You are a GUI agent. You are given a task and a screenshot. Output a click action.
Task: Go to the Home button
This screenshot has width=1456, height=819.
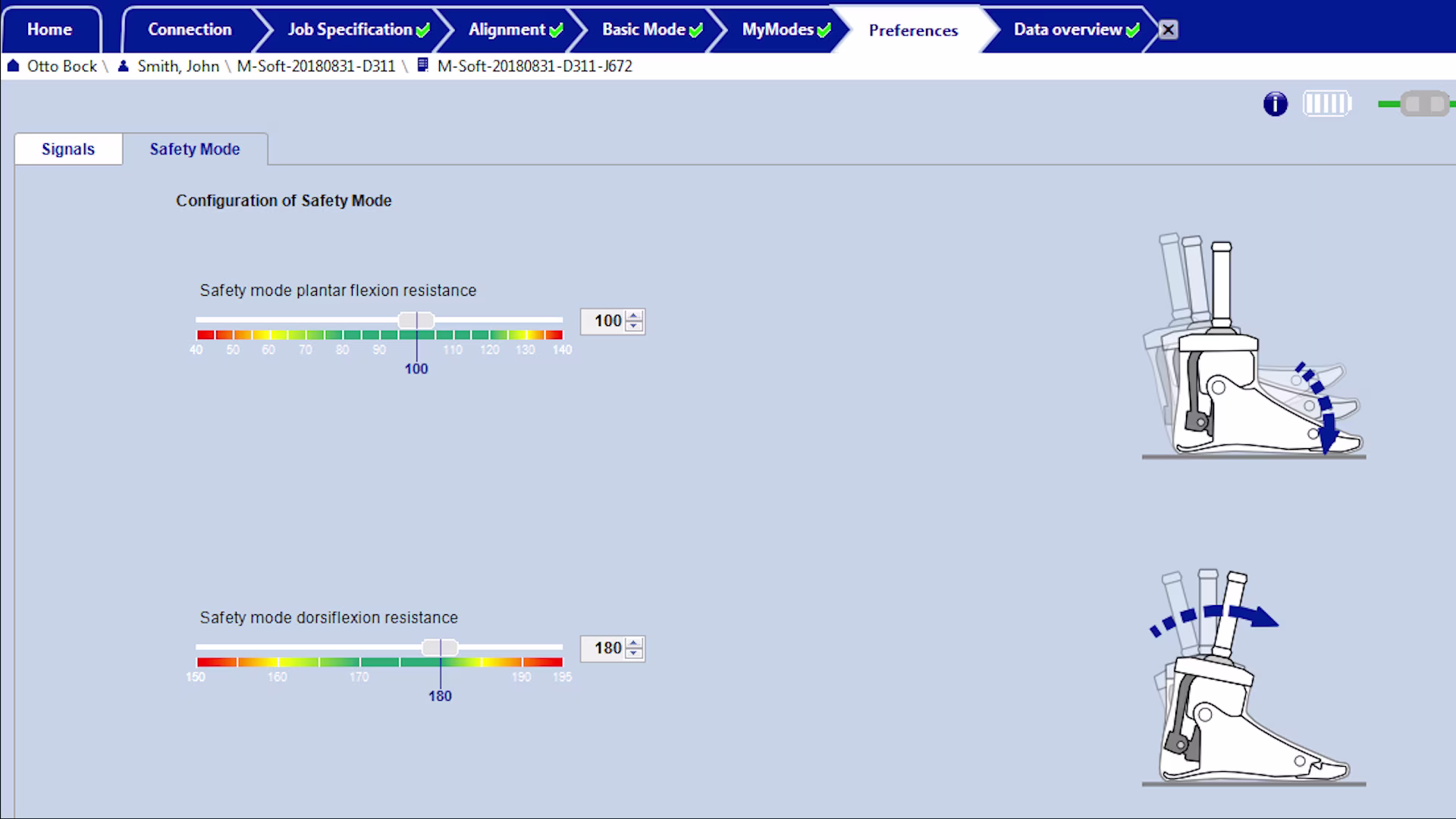[x=49, y=30]
